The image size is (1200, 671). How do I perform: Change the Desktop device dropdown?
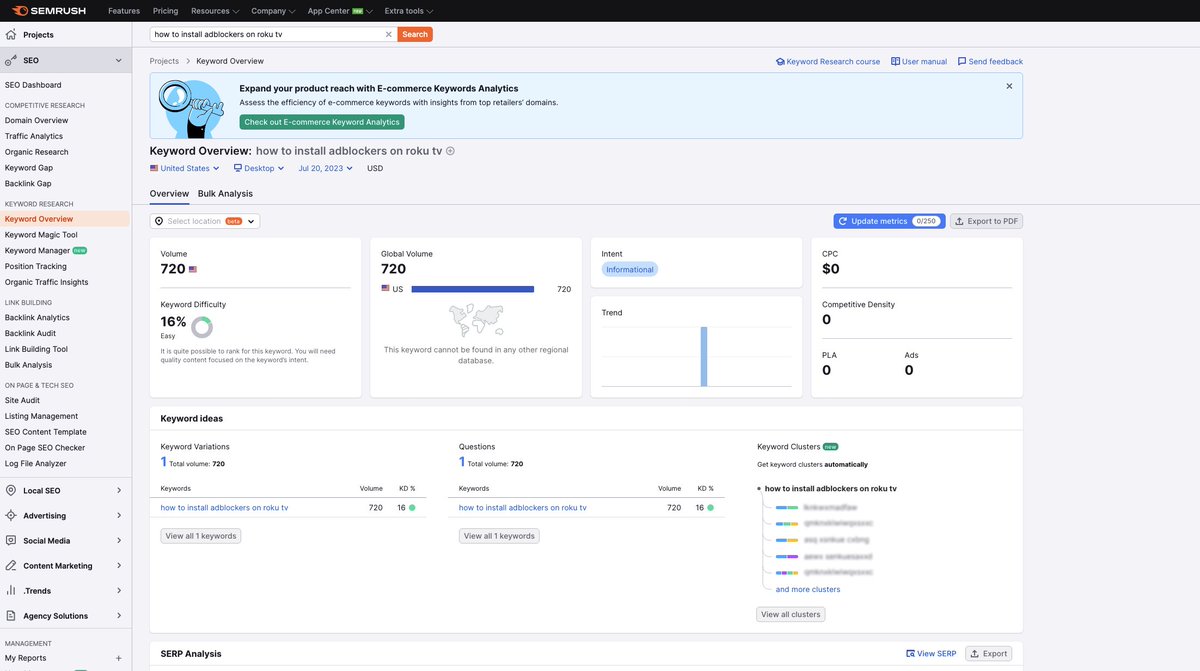(258, 168)
